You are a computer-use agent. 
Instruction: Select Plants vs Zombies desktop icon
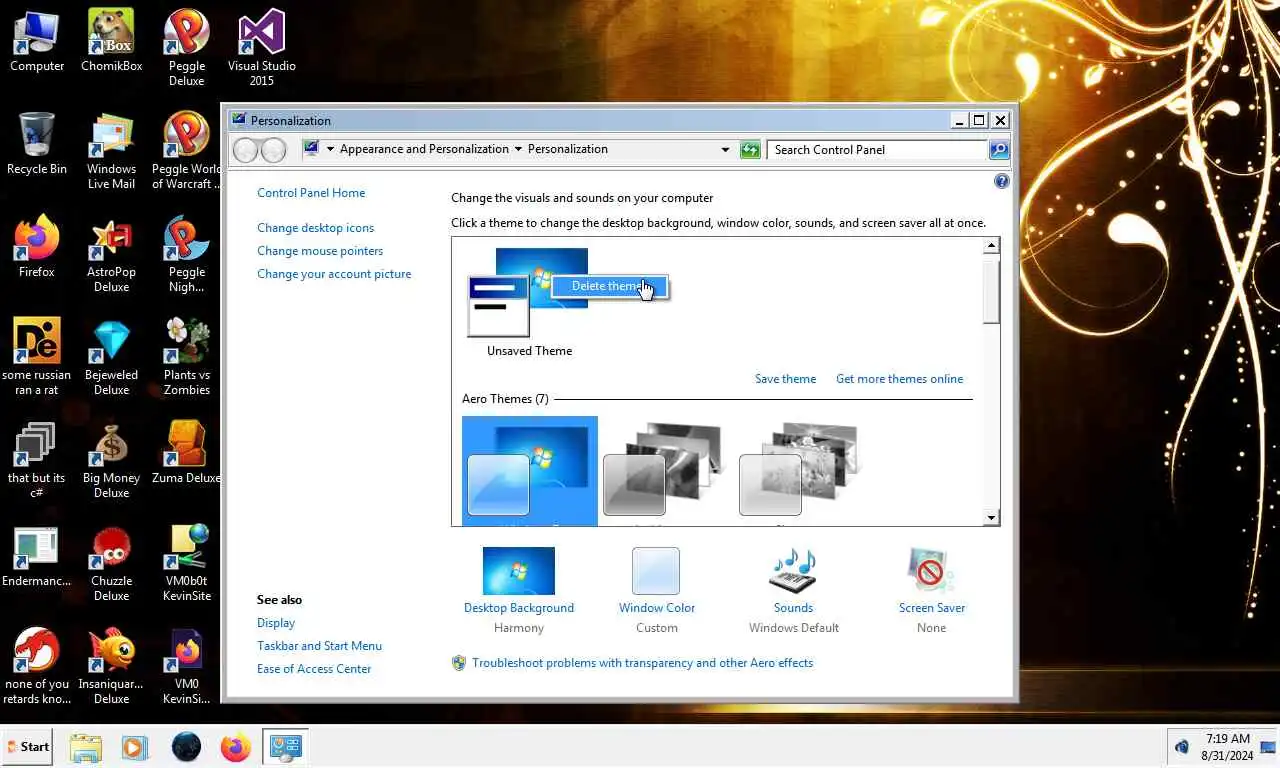(x=186, y=357)
